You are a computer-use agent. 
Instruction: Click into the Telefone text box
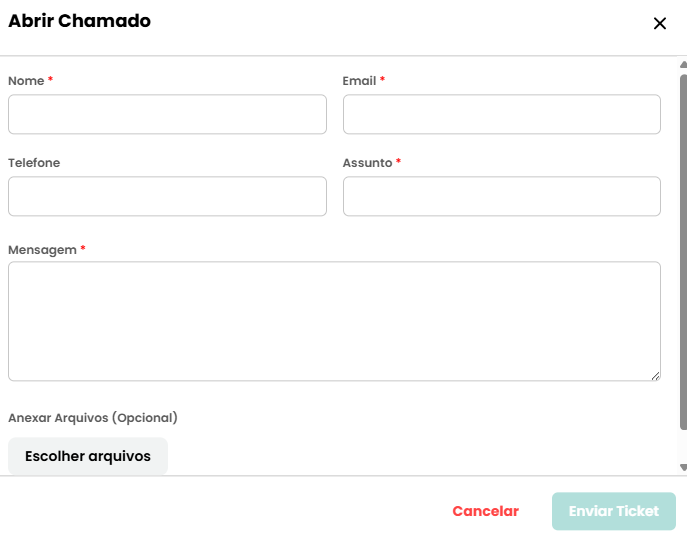pos(167,196)
